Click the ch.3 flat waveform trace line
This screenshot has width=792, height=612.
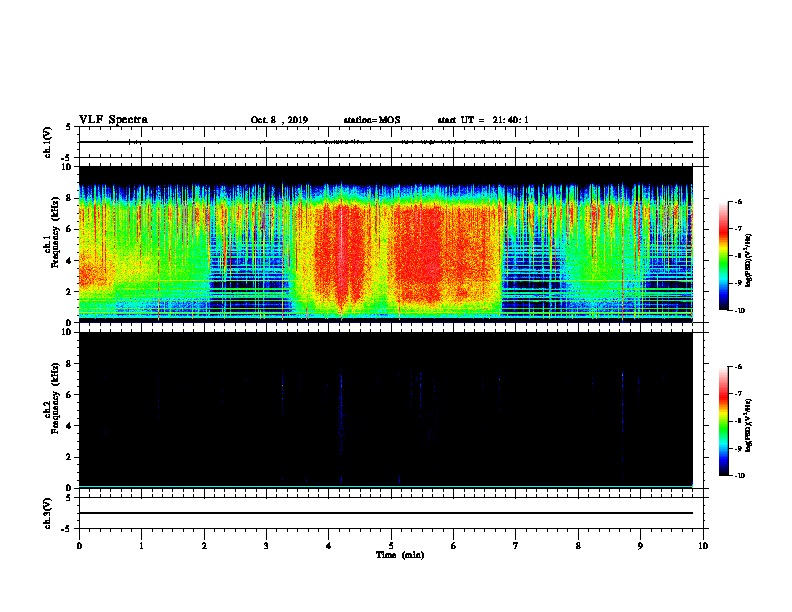tap(386, 513)
